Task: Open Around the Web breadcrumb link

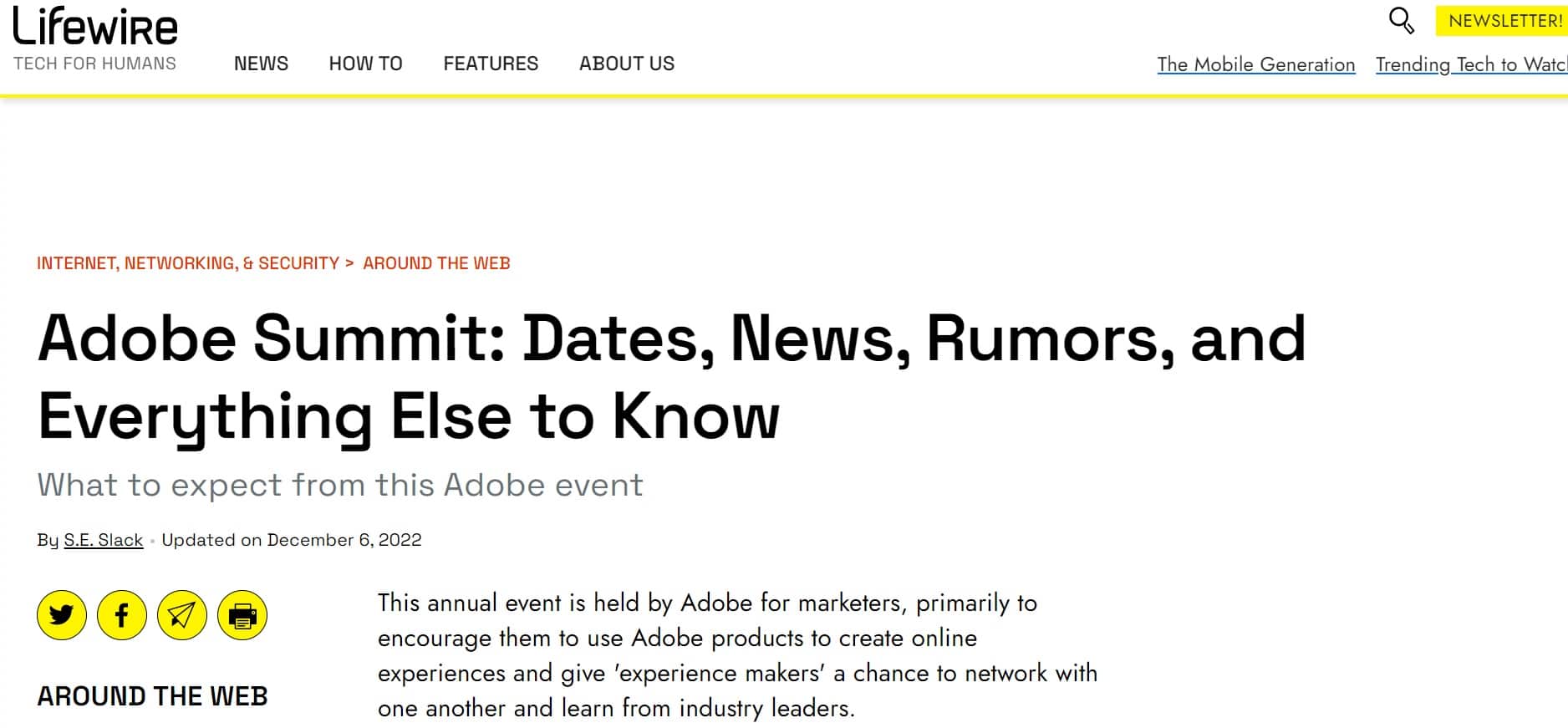Action: pos(436,263)
